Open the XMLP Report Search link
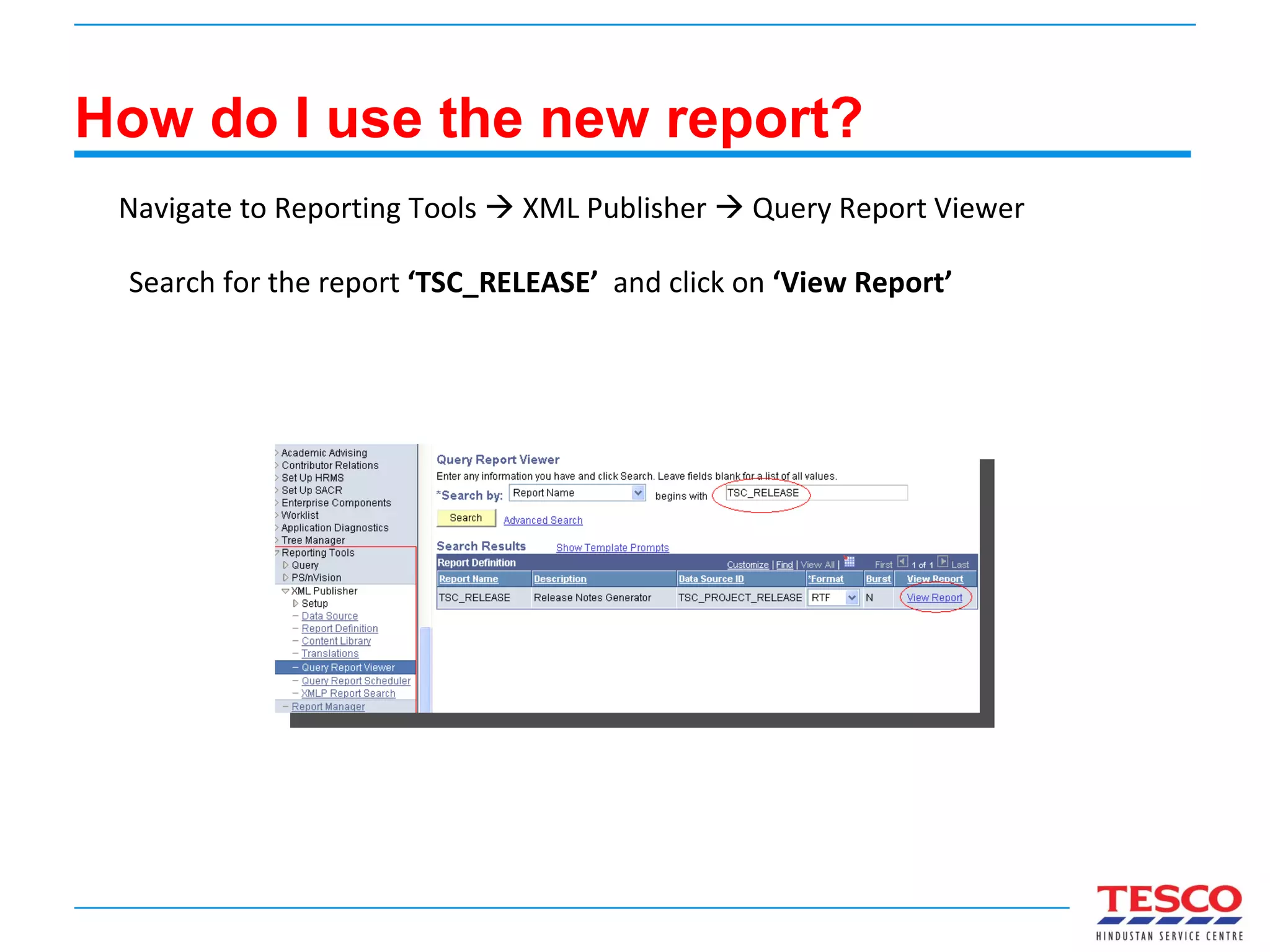Image resolution: width=1270 pixels, height=952 pixels. click(x=349, y=694)
